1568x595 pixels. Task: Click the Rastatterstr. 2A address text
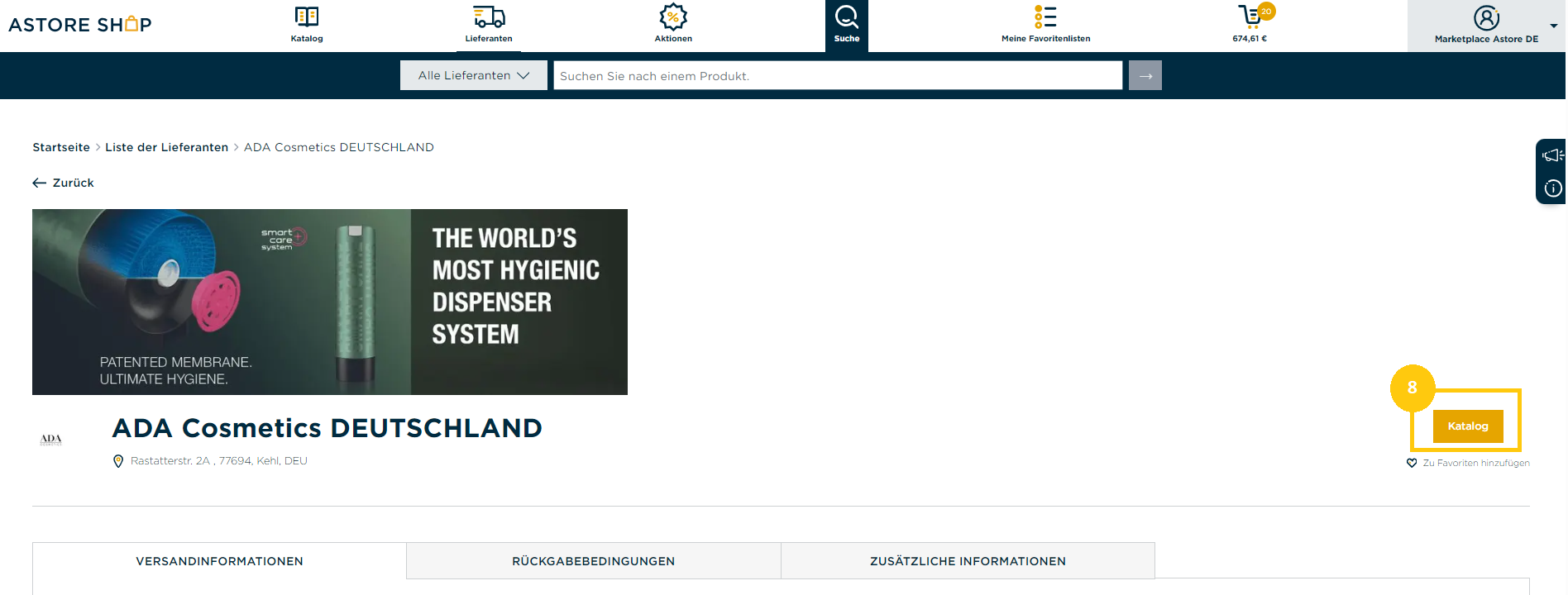click(219, 461)
